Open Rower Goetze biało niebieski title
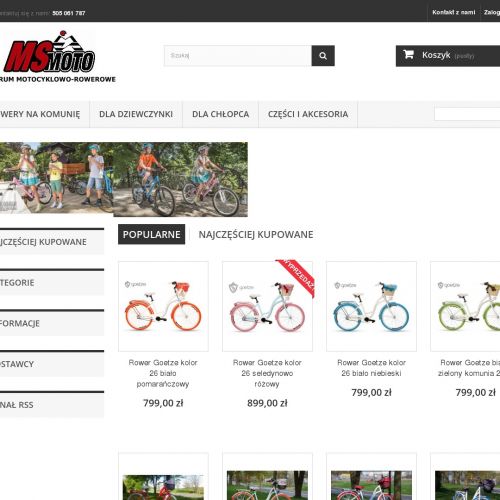 pyautogui.click(x=371, y=368)
